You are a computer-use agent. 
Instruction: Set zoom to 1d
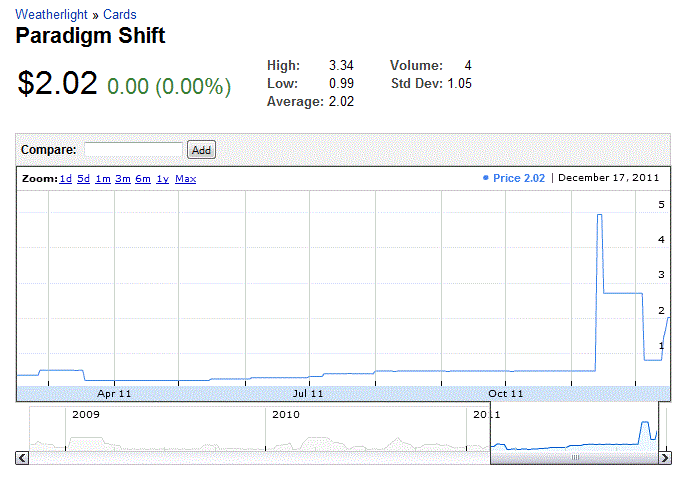[x=65, y=179]
